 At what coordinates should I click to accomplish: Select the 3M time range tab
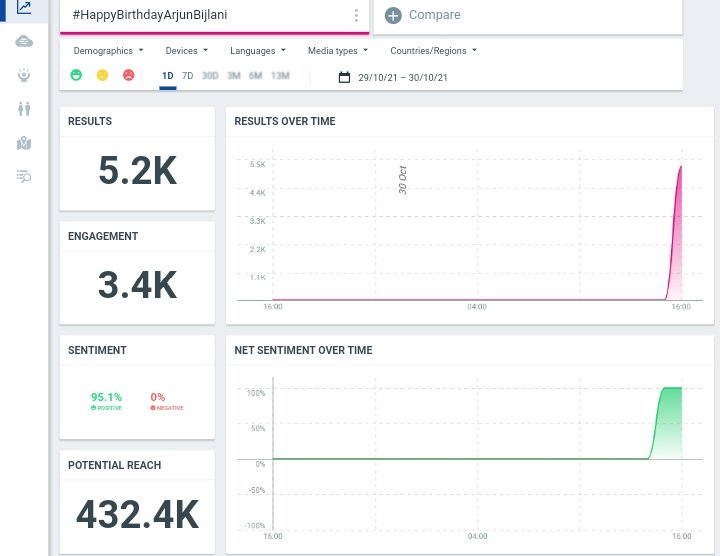click(x=234, y=76)
